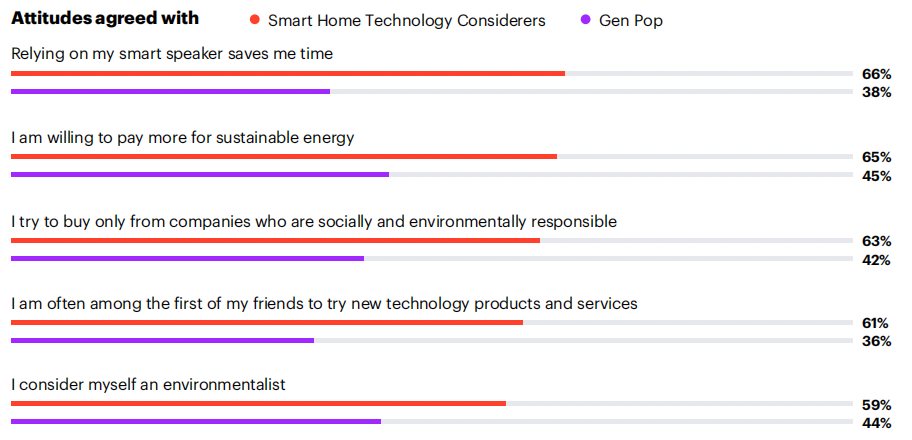Select the Smart Home Technology Considerers legend label

[407, 21]
